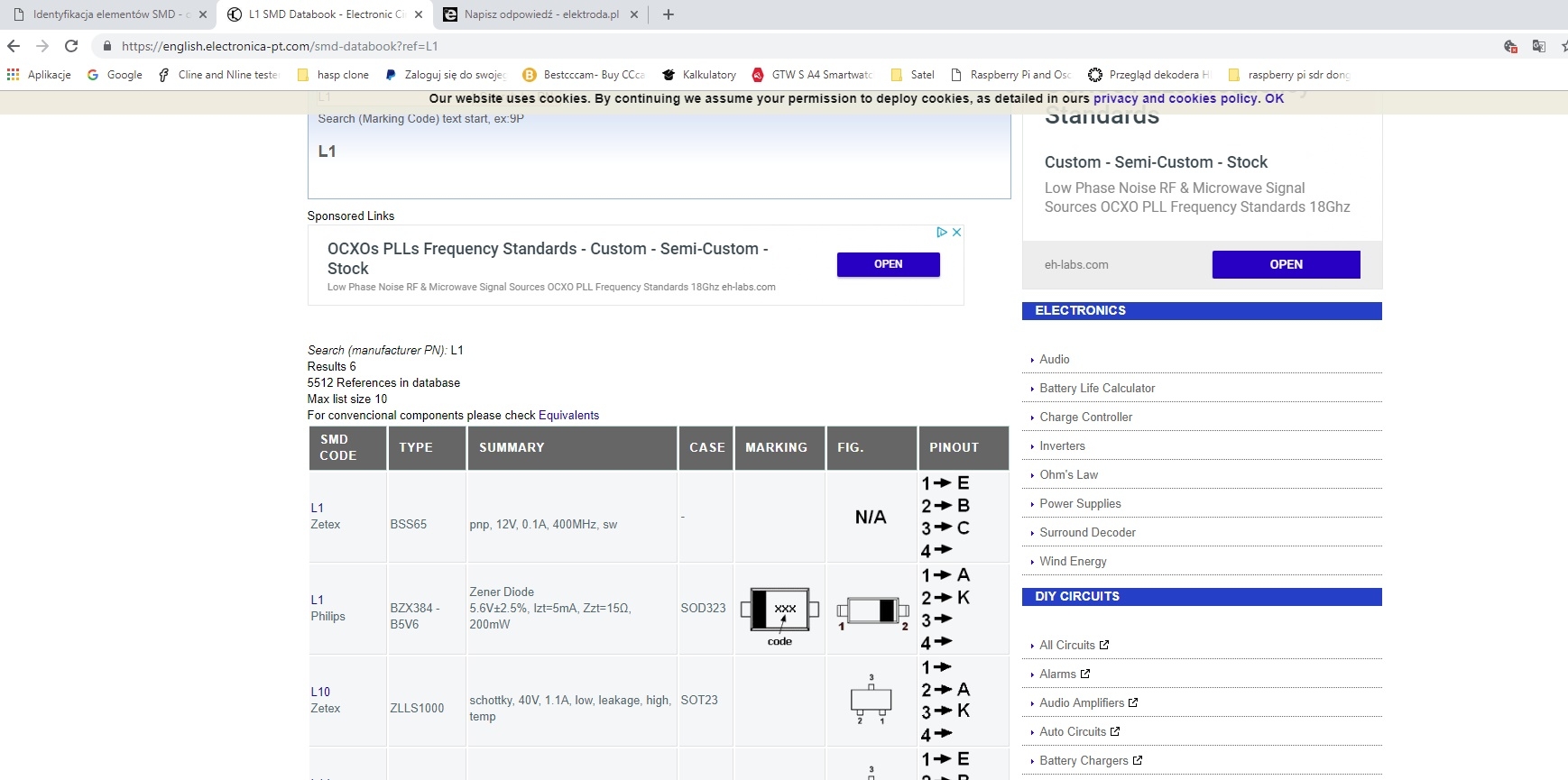
Task: Click the translate page icon in address bar
Action: pyautogui.click(x=1539, y=46)
